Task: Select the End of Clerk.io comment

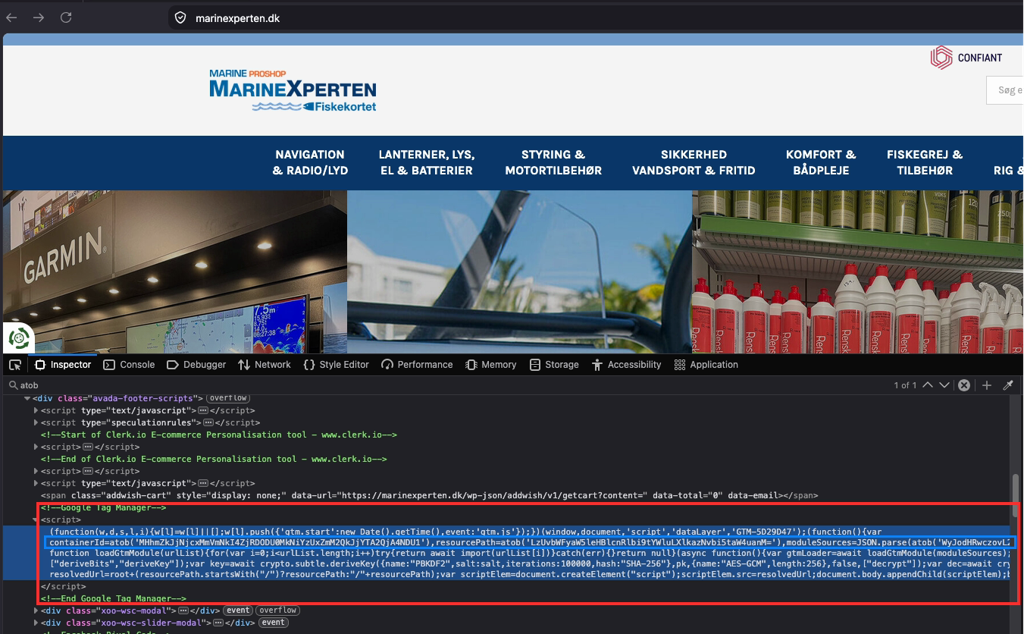Action: click(214, 459)
